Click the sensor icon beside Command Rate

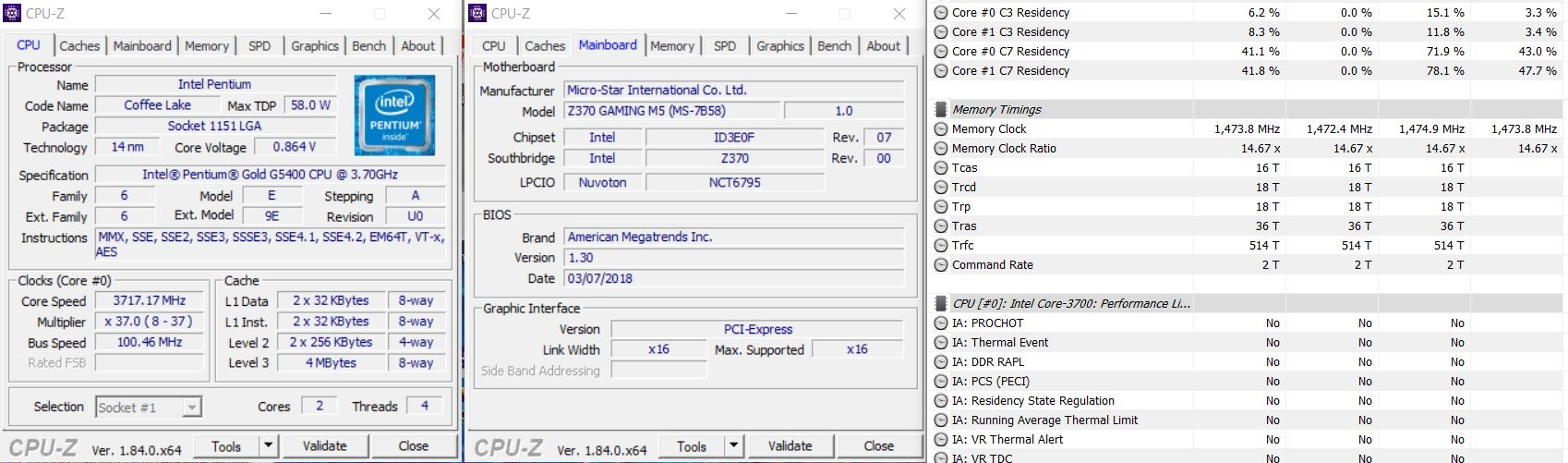pyautogui.click(x=941, y=265)
